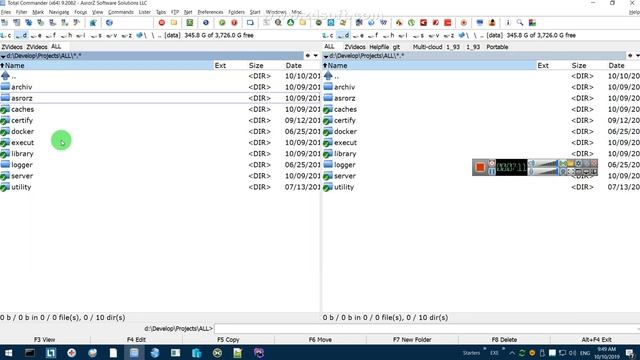Switch to drive z on the left panel
This screenshot has height=360, width=640.
pyautogui.click(x=127, y=36)
